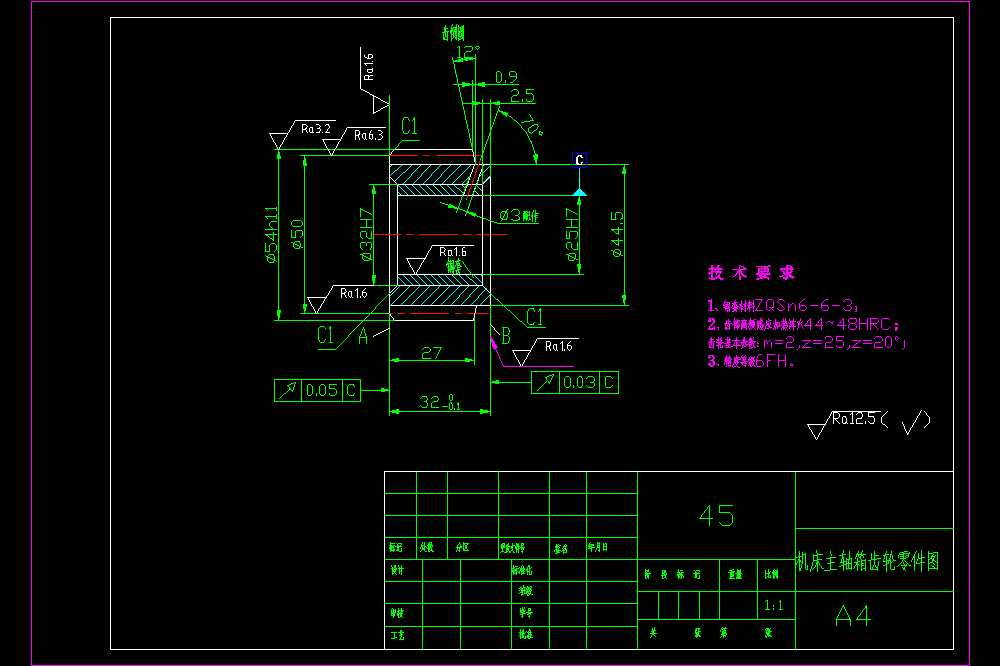Select the 批准 cell label
Viewport: 1000px width, 666px height.
pyautogui.click(x=526, y=634)
